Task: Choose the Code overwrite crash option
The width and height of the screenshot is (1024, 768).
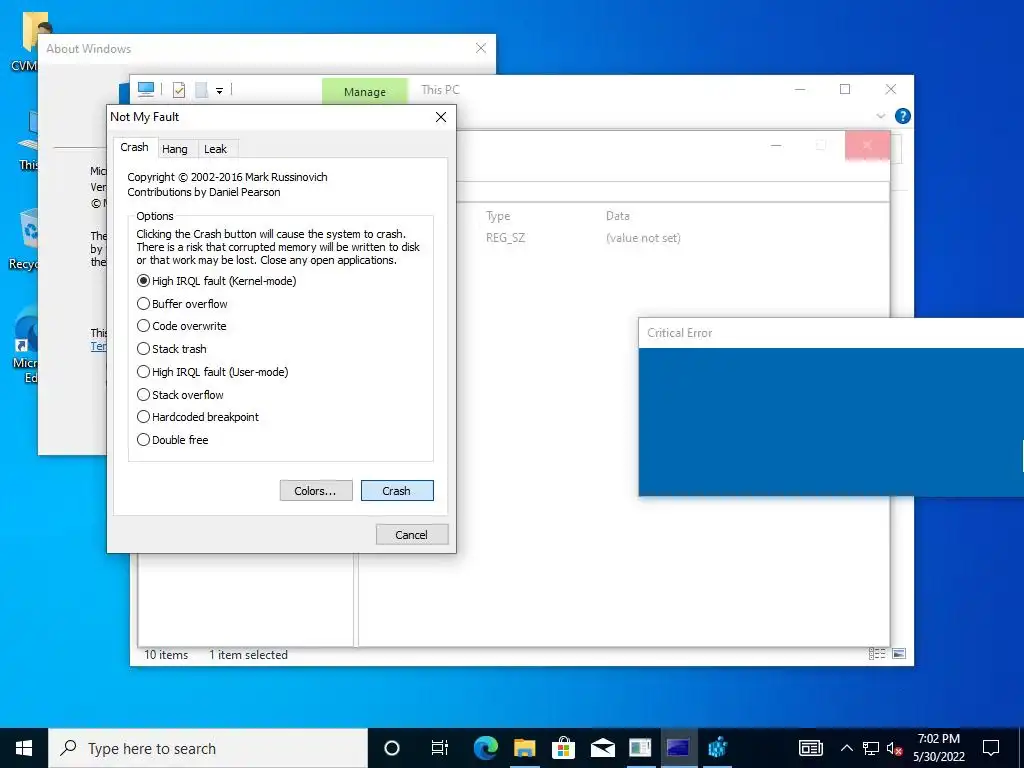Action: [x=182, y=326]
